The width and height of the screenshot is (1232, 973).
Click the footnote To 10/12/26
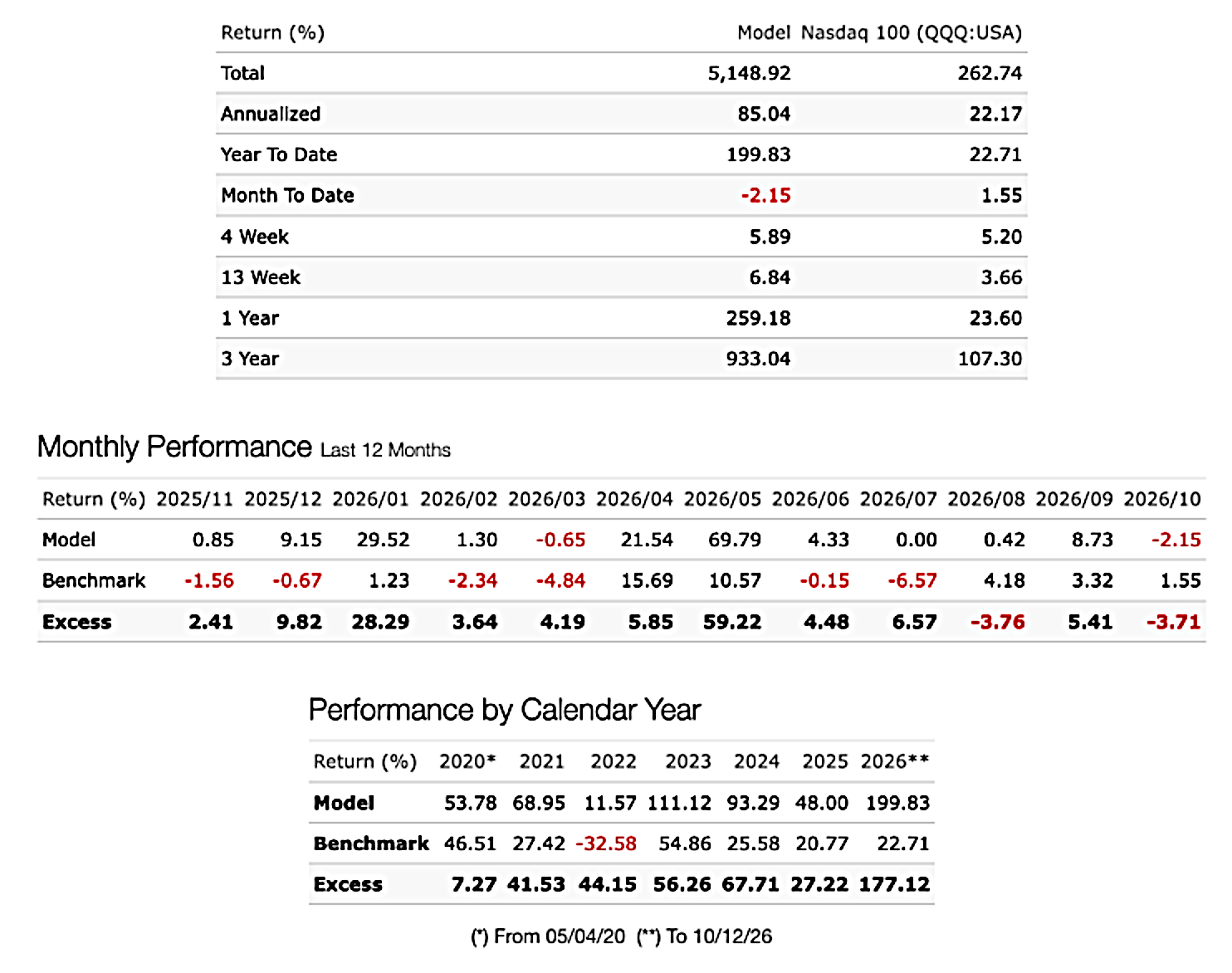704,936
